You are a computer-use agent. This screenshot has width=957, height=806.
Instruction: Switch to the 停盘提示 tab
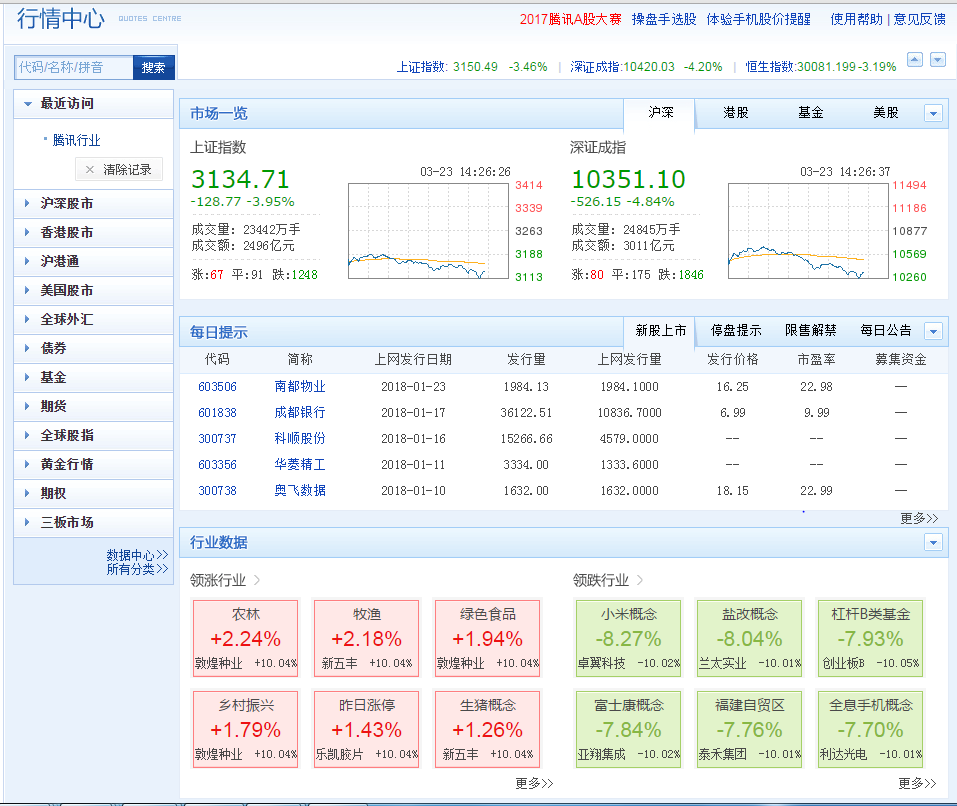[x=736, y=330]
